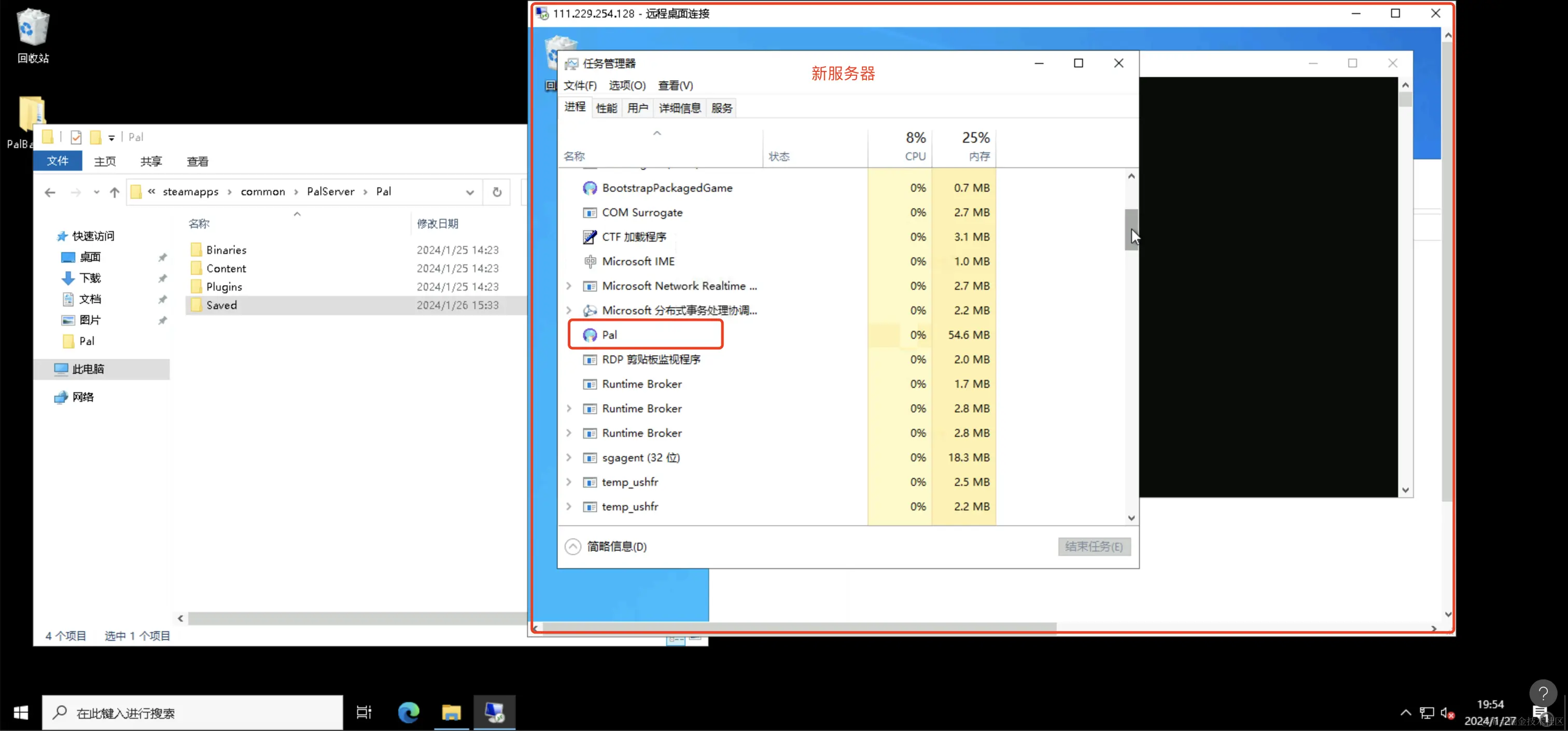
Task: Open the 文件 tab in File Explorer
Action: tap(58, 161)
